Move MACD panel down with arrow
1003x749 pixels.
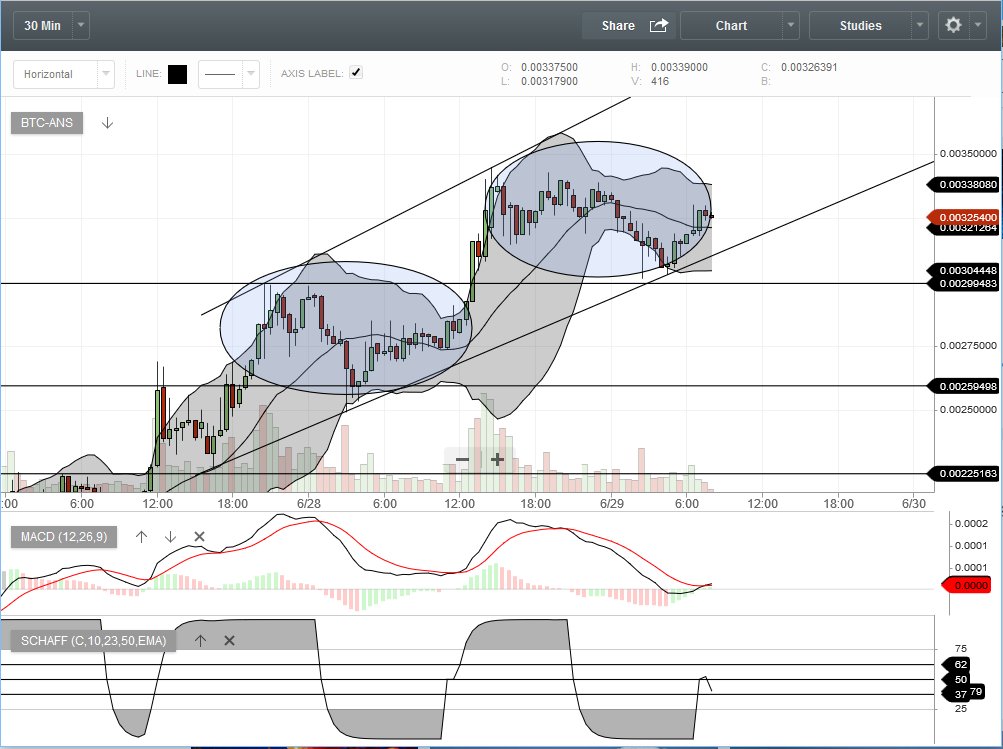coord(170,537)
